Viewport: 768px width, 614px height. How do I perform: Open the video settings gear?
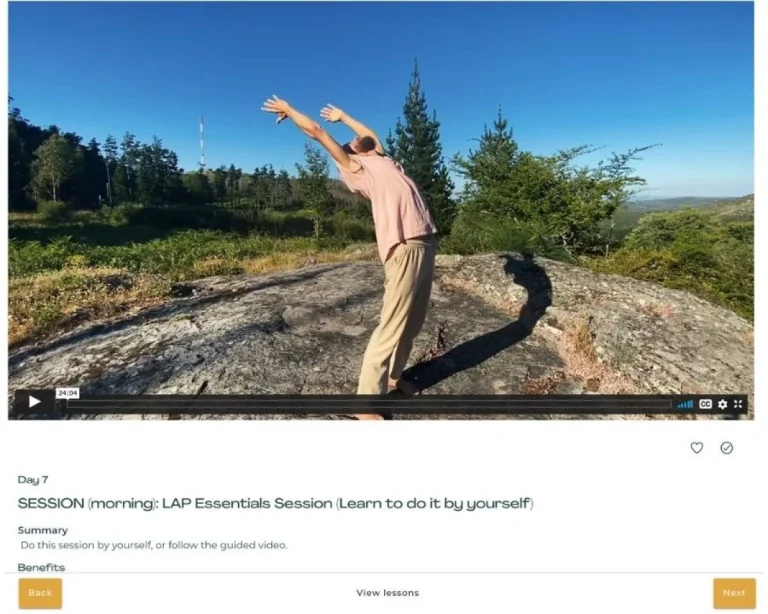(722, 404)
